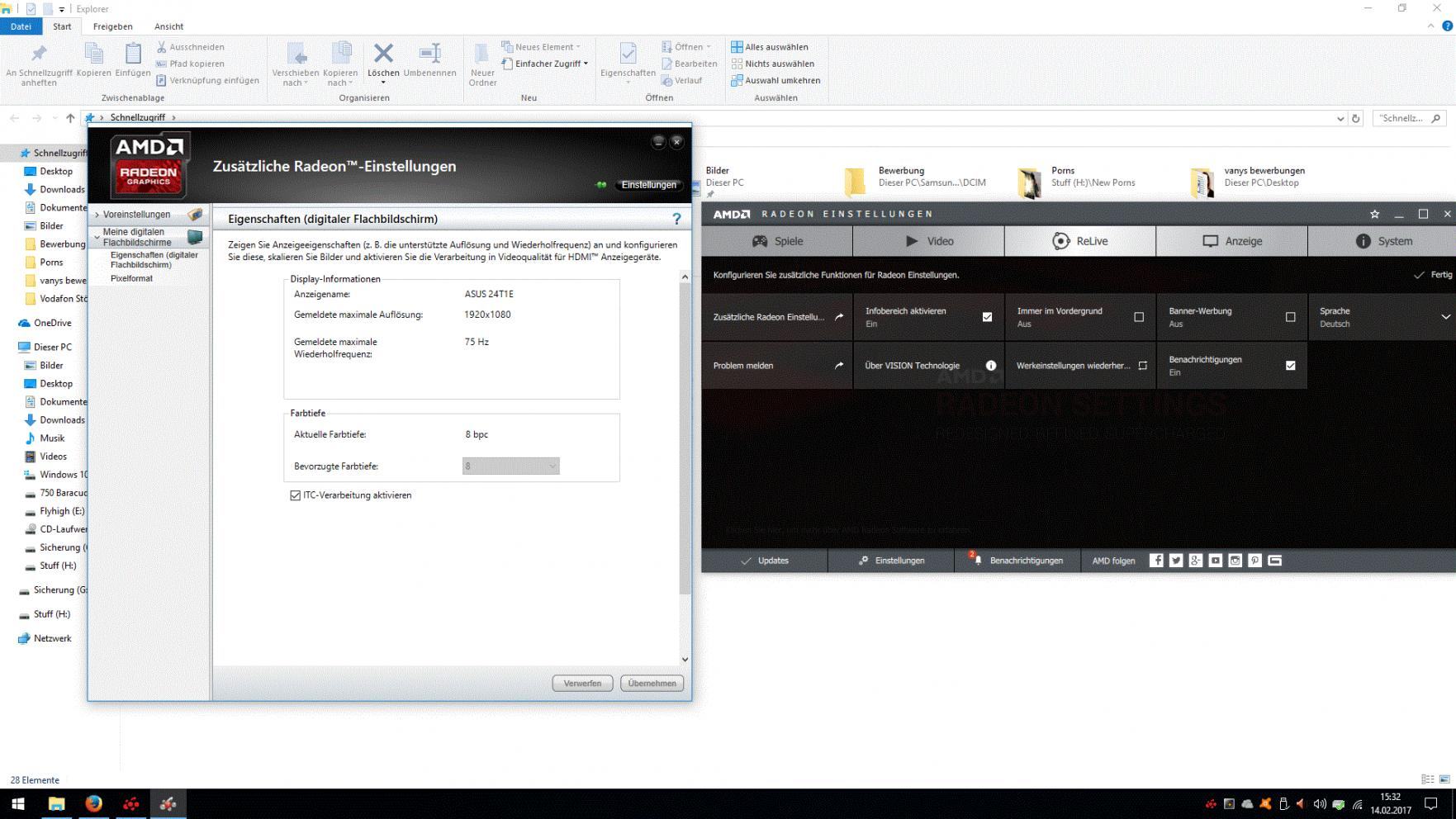Collapse Meine digitalen Flachbildschirme section
The width and height of the screenshot is (1456, 819).
[x=97, y=237]
